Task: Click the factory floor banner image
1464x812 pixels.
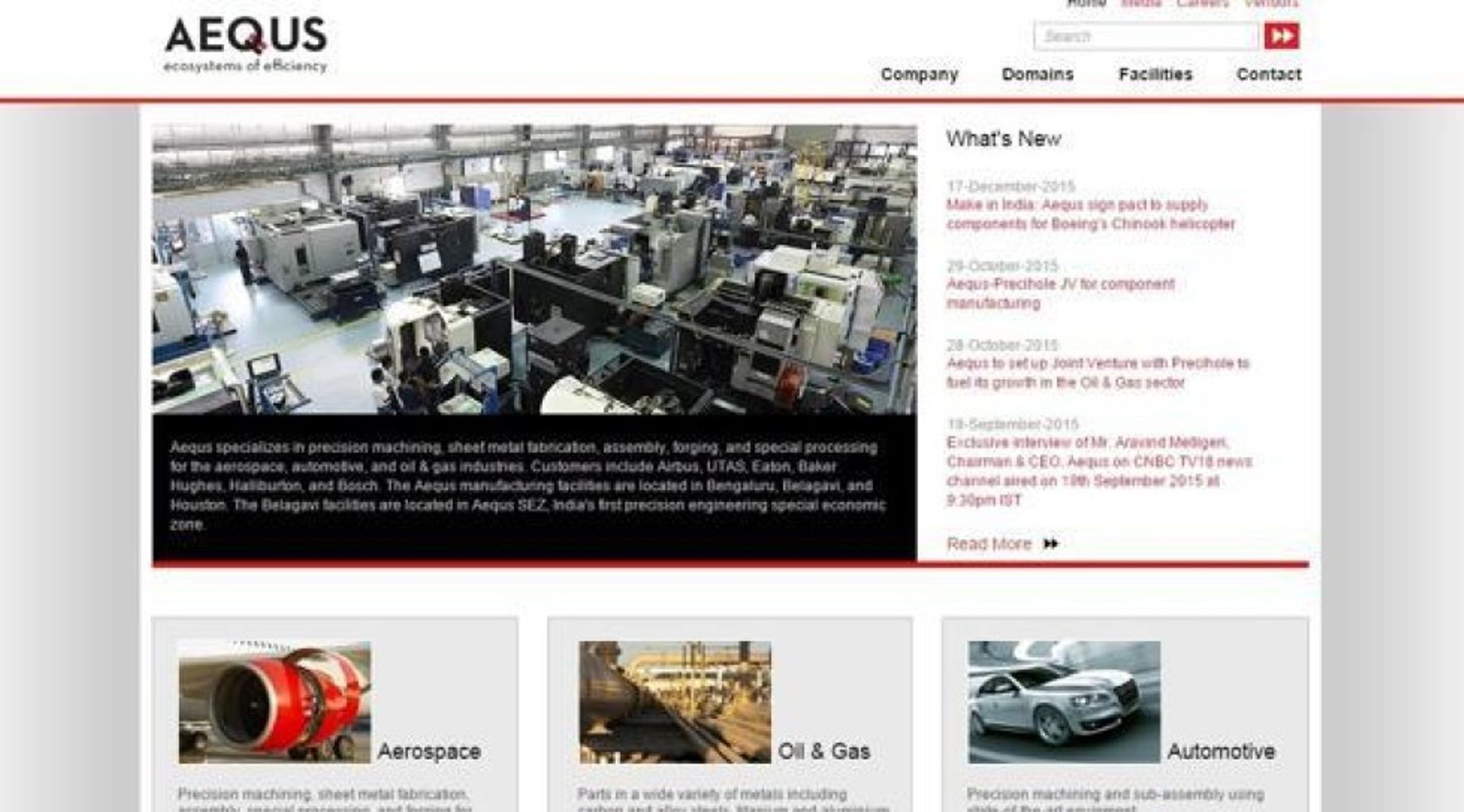Action: tap(535, 269)
